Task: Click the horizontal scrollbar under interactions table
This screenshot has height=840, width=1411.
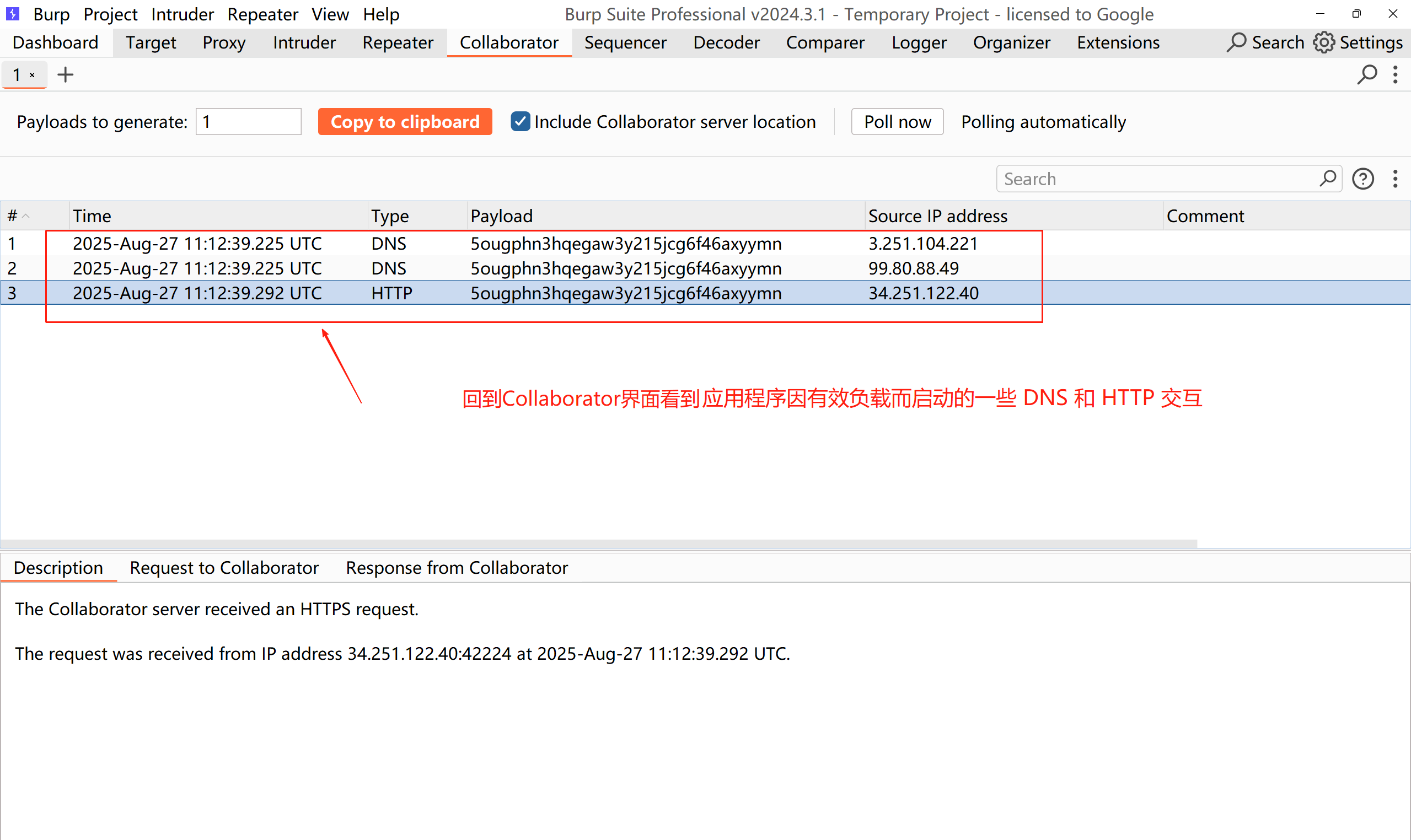Action: [599, 543]
